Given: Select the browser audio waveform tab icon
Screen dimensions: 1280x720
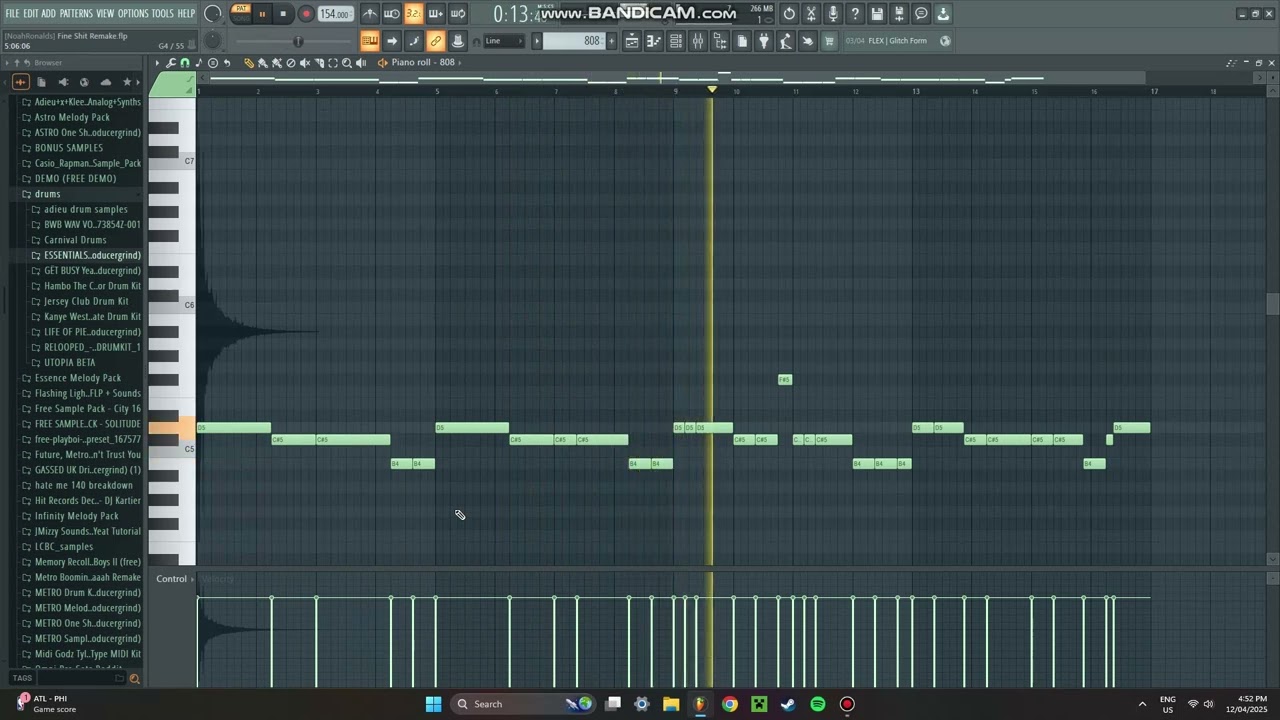Looking at the screenshot, I should point(21,82).
